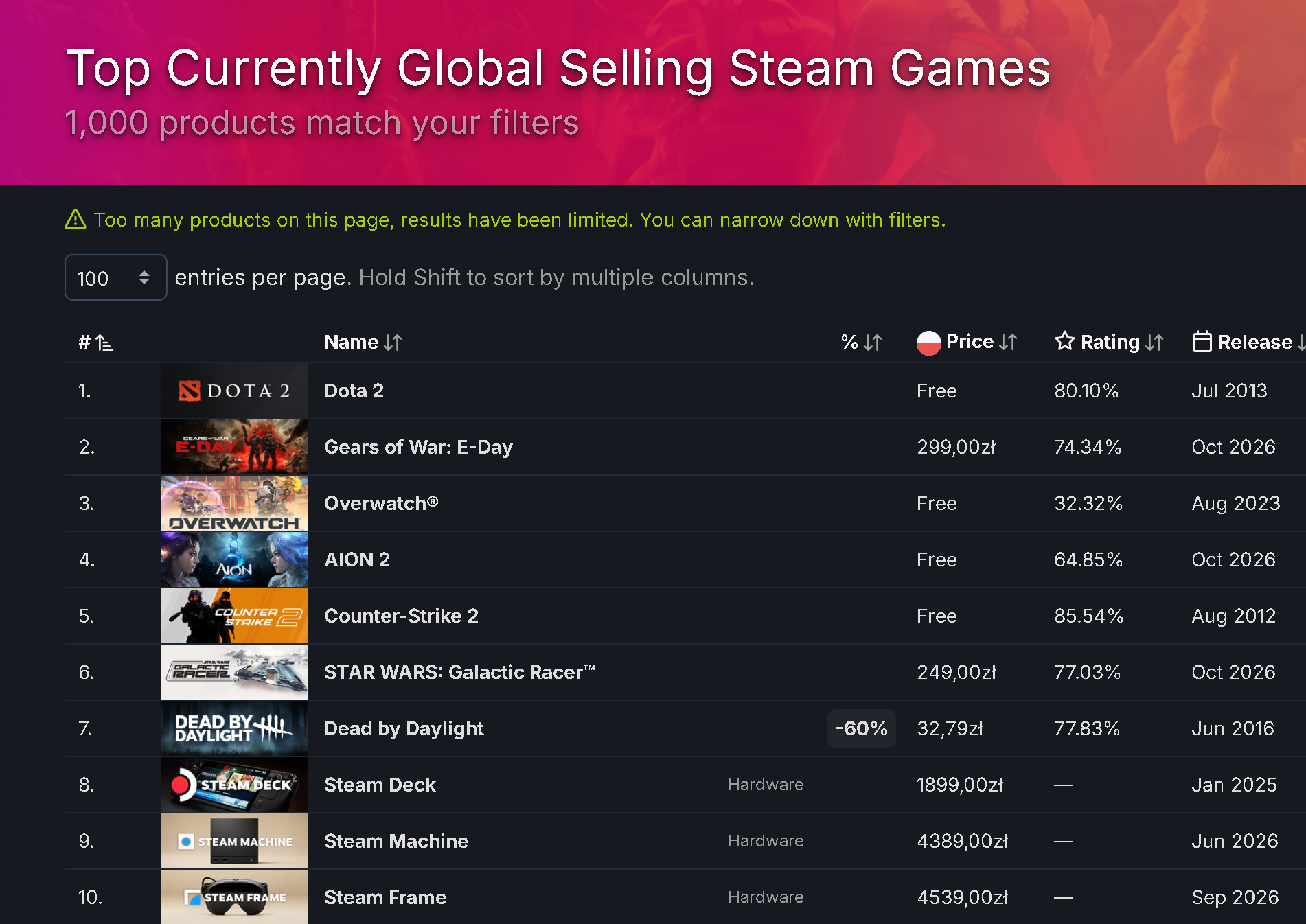Screen dimensions: 1306x924
Task: Open the Steam Machine name link
Action: [x=396, y=841]
